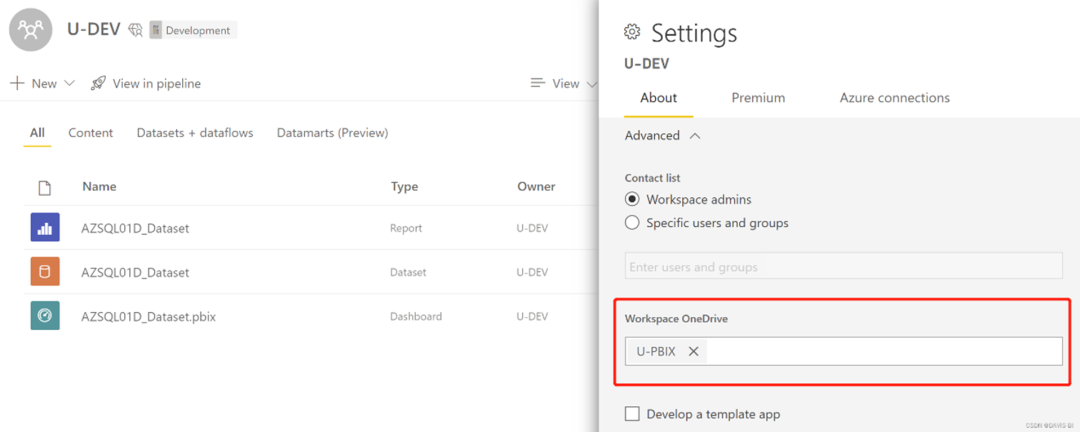Click the Settings gear icon
The image size is (1080, 432).
click(x=632, y=32)
